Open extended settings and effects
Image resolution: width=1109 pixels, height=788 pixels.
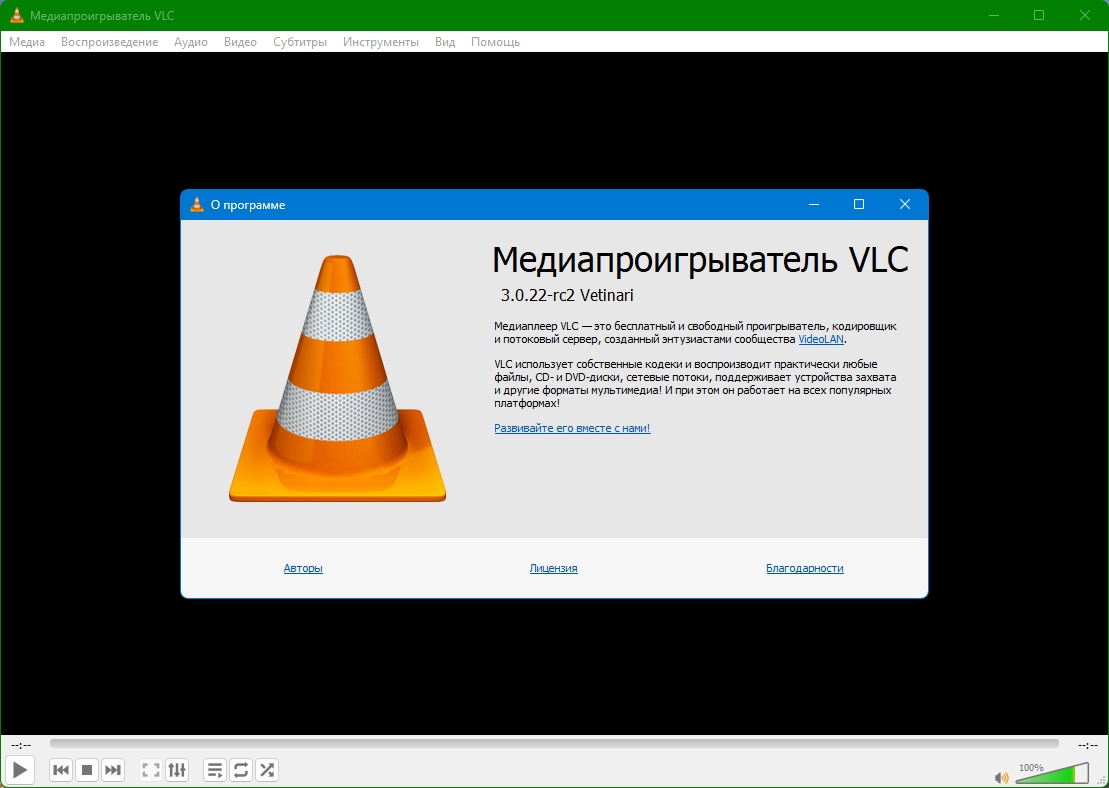[177, 770]
